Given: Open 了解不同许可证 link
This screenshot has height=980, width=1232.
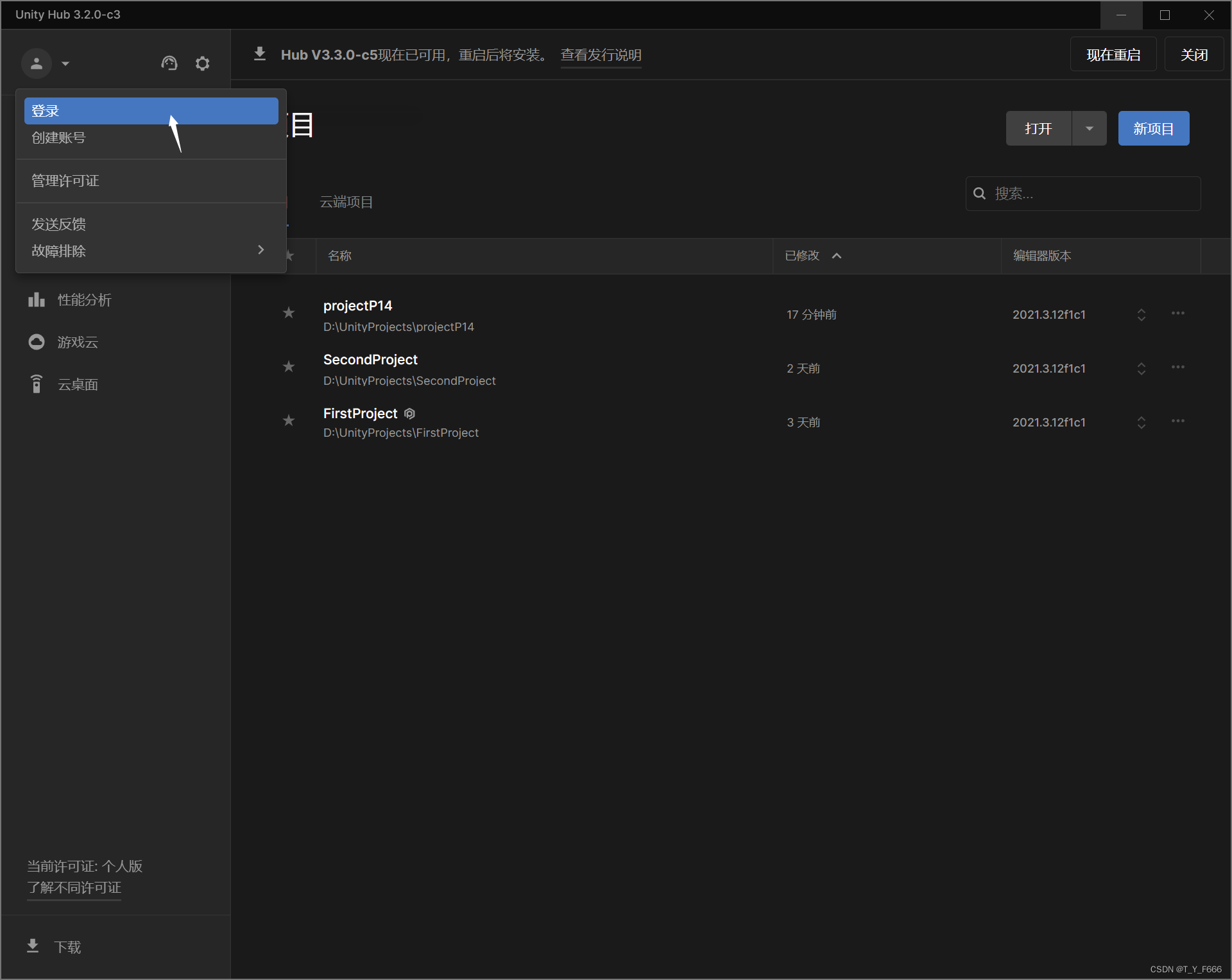Looking at the screenshot, I should pos(74,888).
